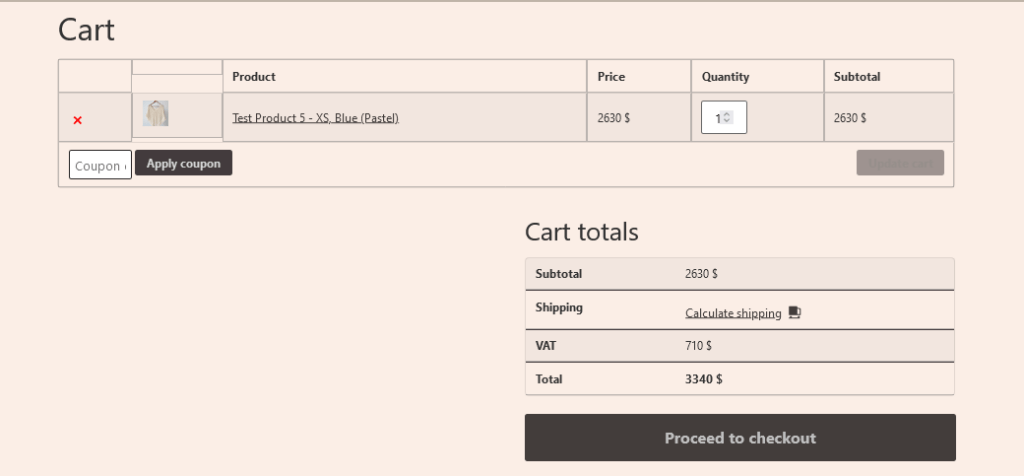Click the Subtotal column header in cart table

(x=857, y=76)
